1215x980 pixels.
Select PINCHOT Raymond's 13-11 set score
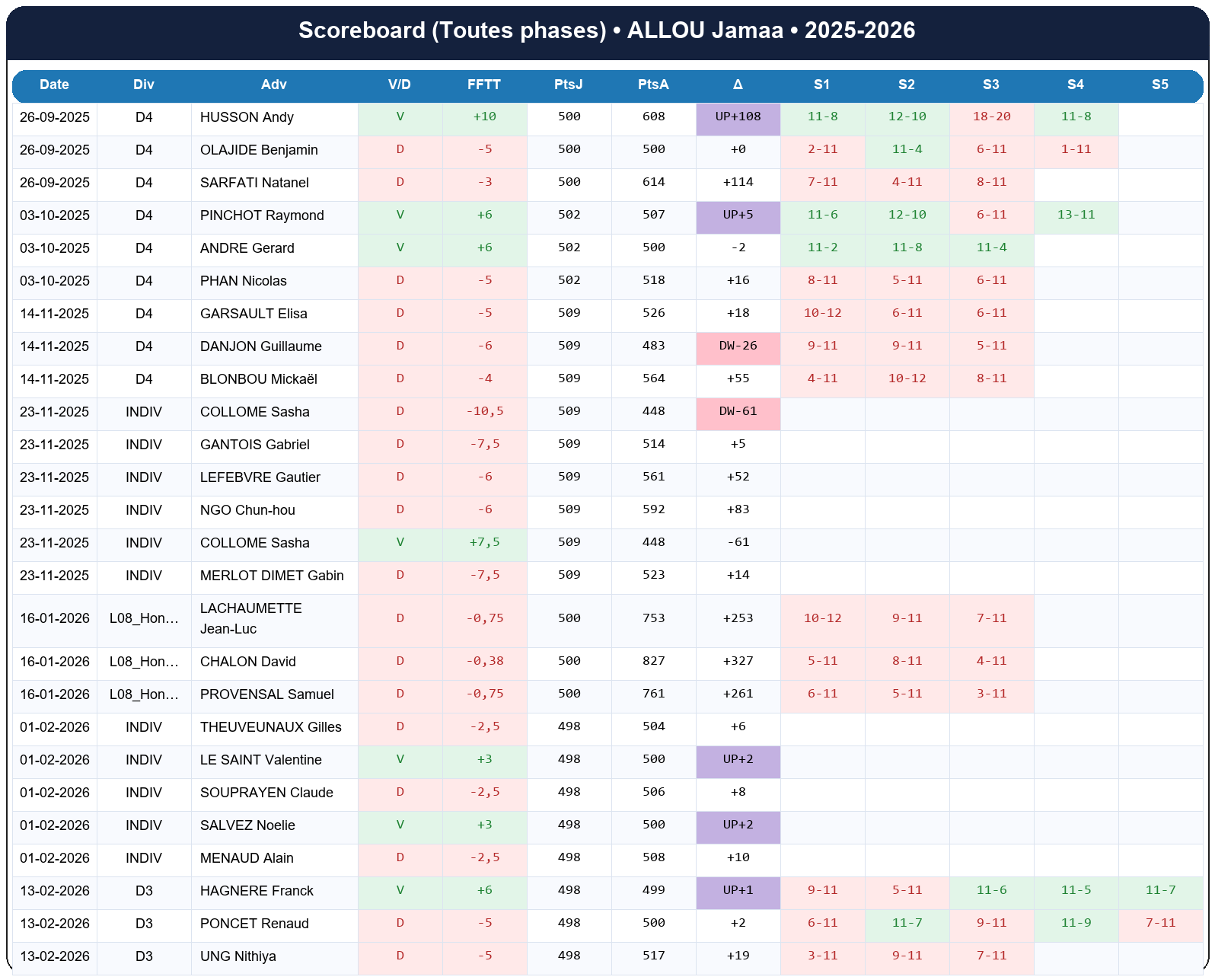click(1076, 215)
